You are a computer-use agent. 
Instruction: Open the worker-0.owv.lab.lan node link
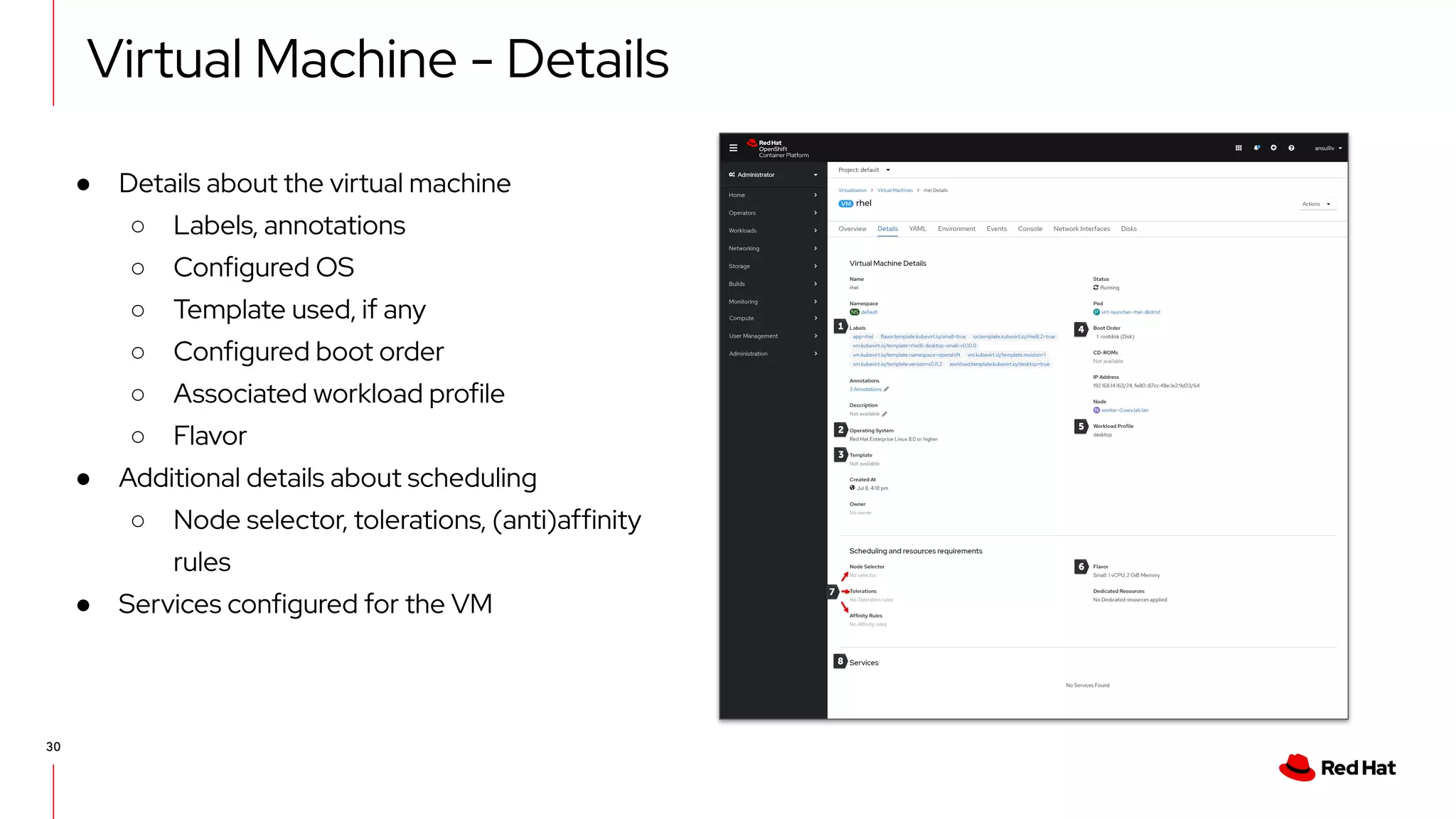pos(1125,410)
